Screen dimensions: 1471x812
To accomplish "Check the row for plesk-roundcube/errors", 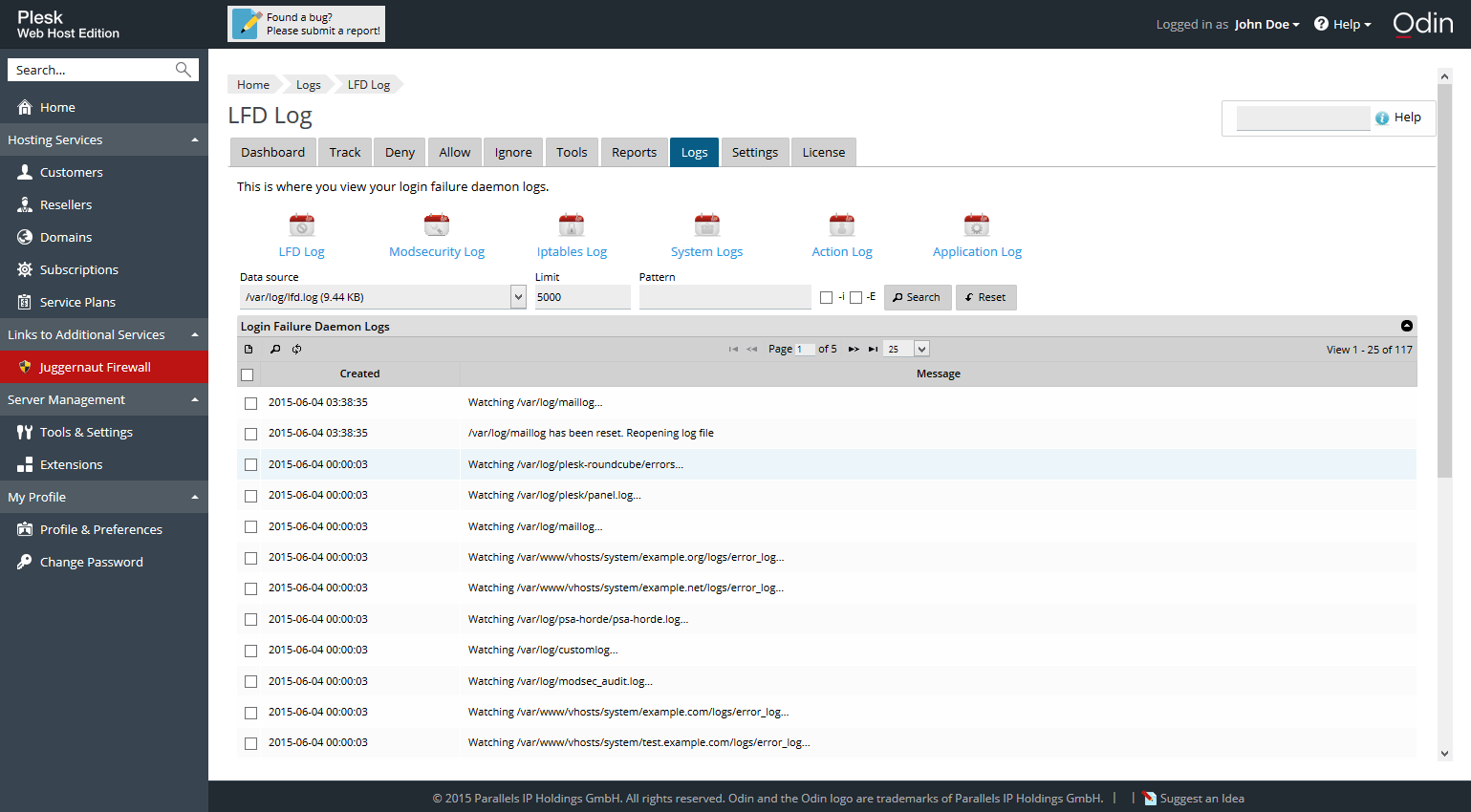I will (250, 465).
